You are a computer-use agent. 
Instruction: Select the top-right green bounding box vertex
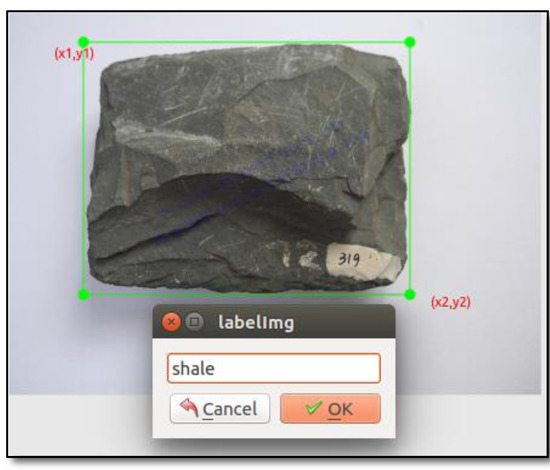coord(410,42)
